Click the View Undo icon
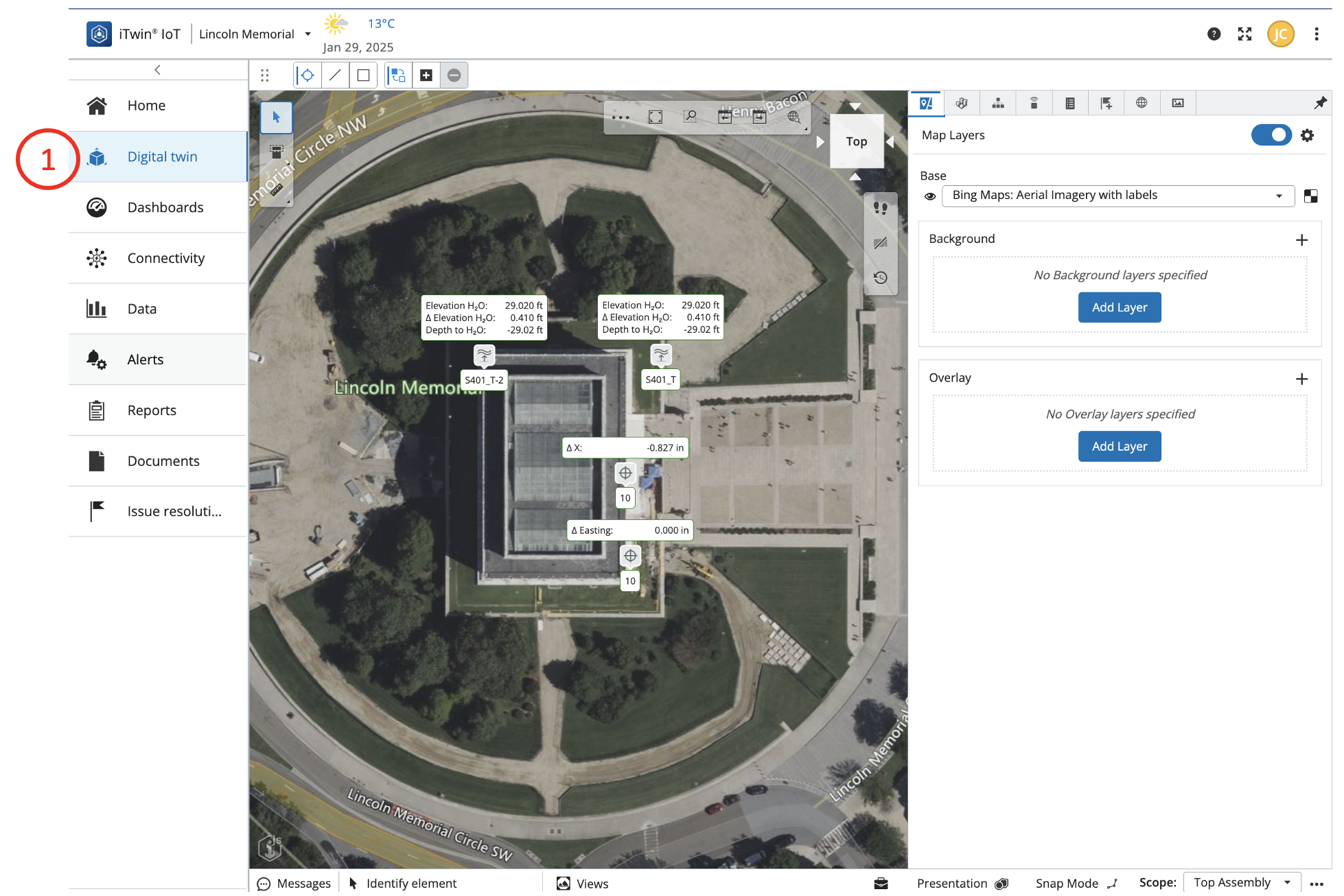Viewport: 1344px width, 896px height. [x=724, y=117]
